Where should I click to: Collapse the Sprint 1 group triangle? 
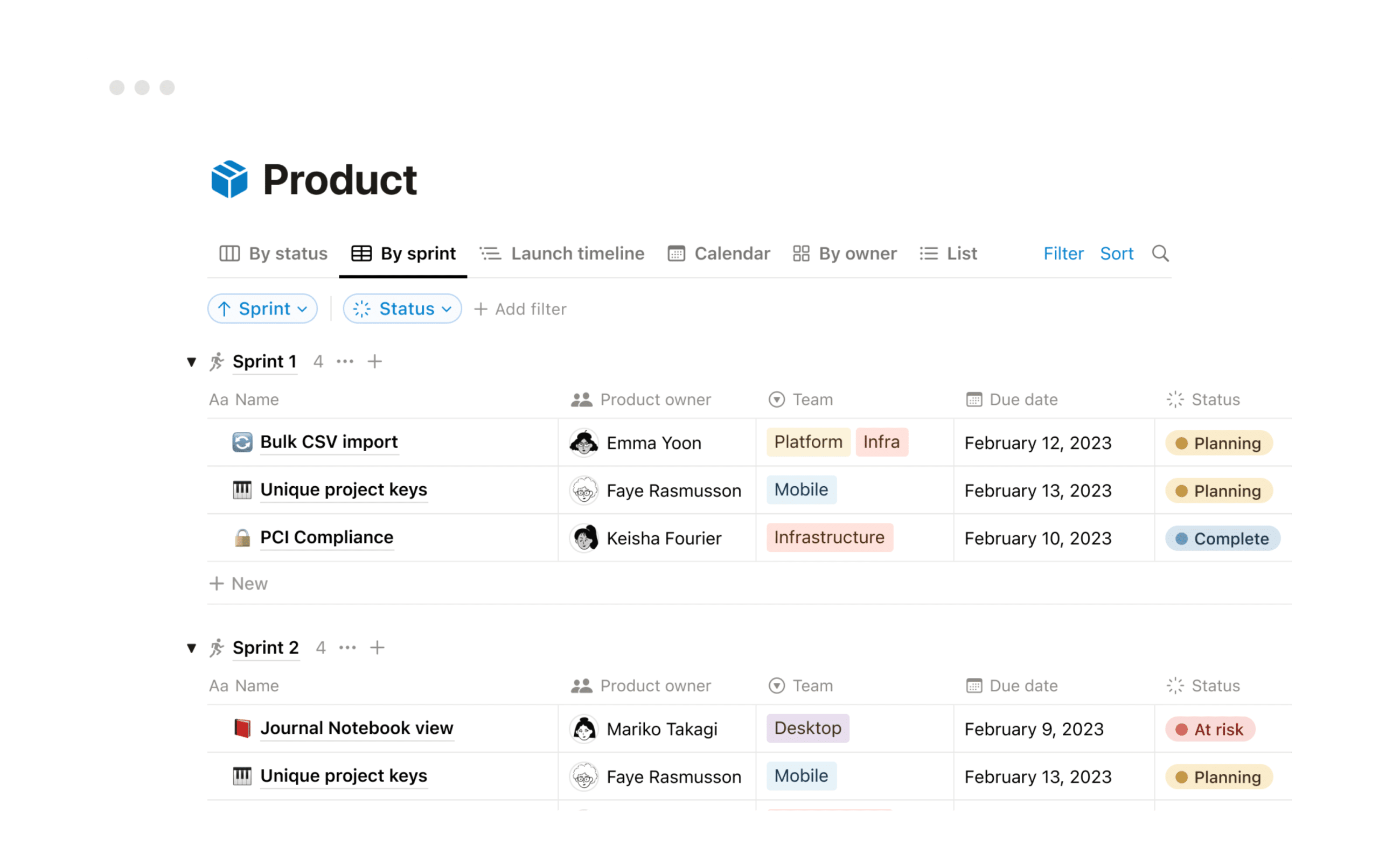point(191,362)
